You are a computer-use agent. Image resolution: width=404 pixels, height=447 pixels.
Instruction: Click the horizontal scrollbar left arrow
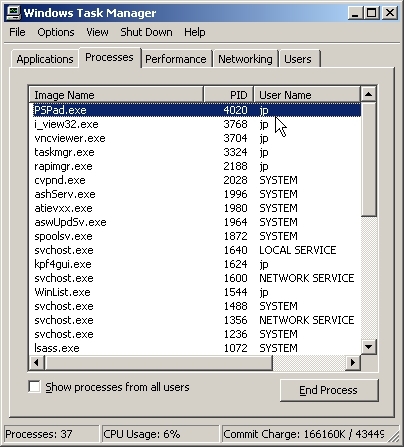click(x=36, y=362)
